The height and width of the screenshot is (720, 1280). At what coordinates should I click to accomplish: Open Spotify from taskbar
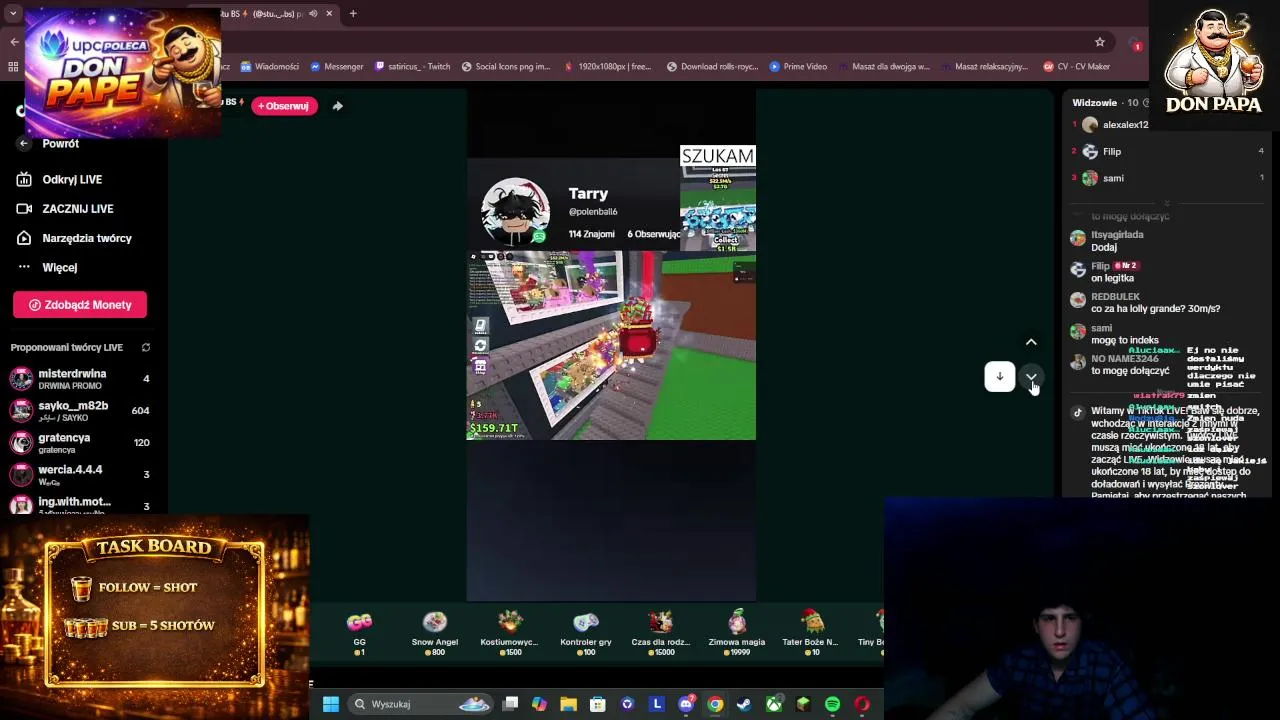pyautogui.click(x=832, y=704)
